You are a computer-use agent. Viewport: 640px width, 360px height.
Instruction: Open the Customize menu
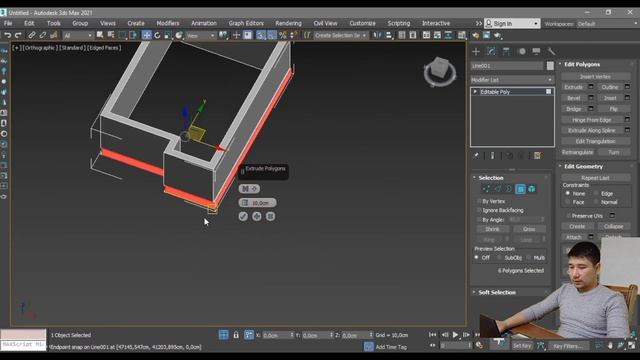(x=362, y=23)
